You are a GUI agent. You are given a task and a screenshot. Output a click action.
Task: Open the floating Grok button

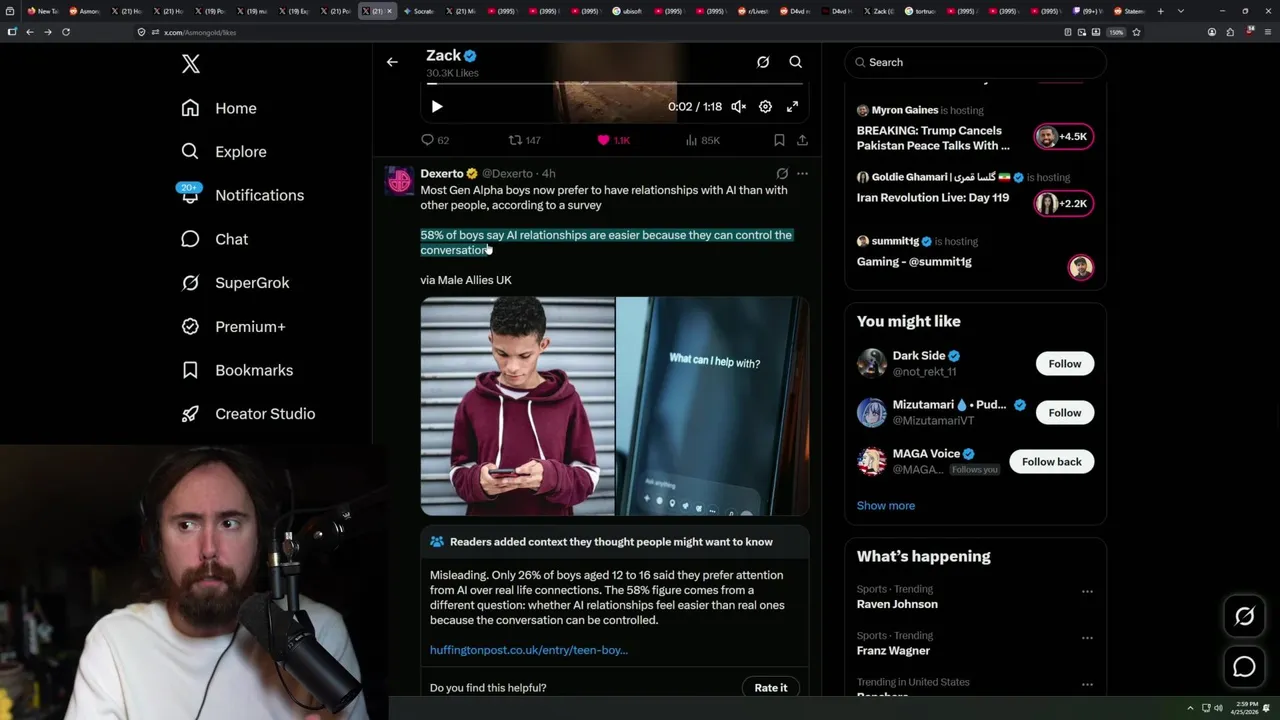tap(1244, 617)
